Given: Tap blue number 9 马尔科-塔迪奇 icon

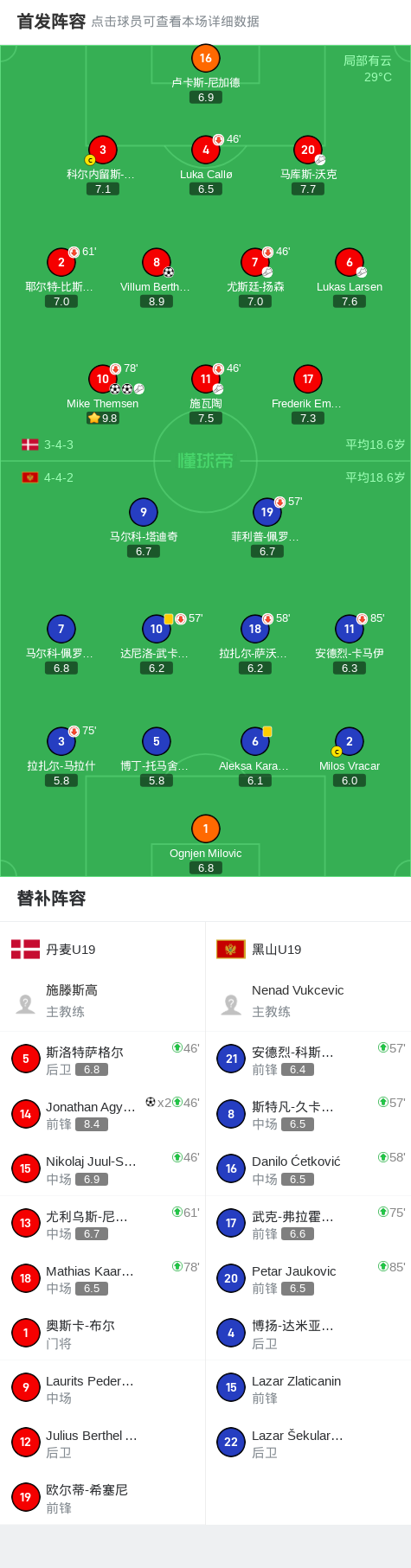Looking at the screenshot, I should 144,512.
